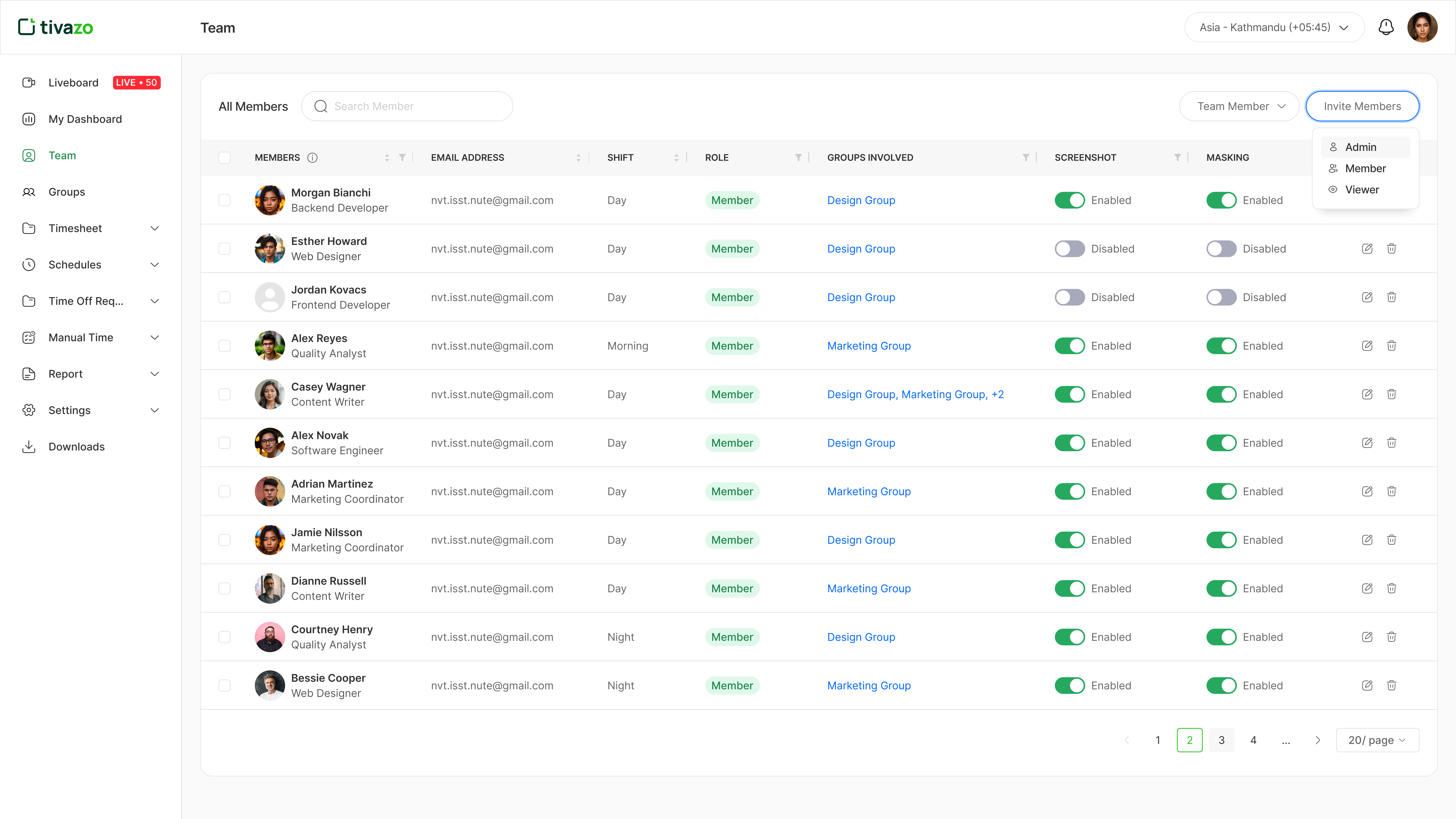1456x819 pixels.
Task: Click the tivazo logo
Action: 55,27
